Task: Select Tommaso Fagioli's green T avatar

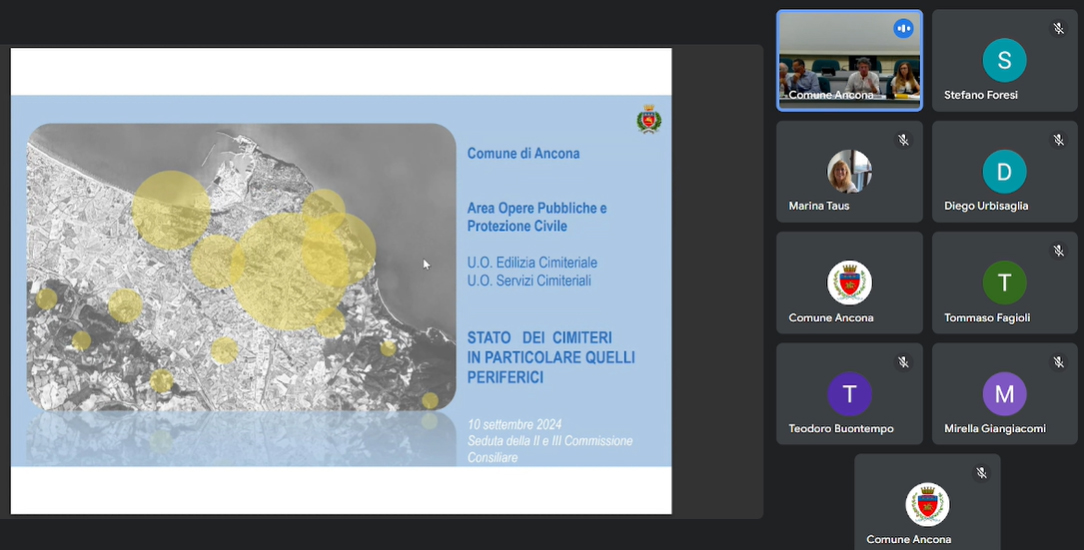Action: point(1004,282)
